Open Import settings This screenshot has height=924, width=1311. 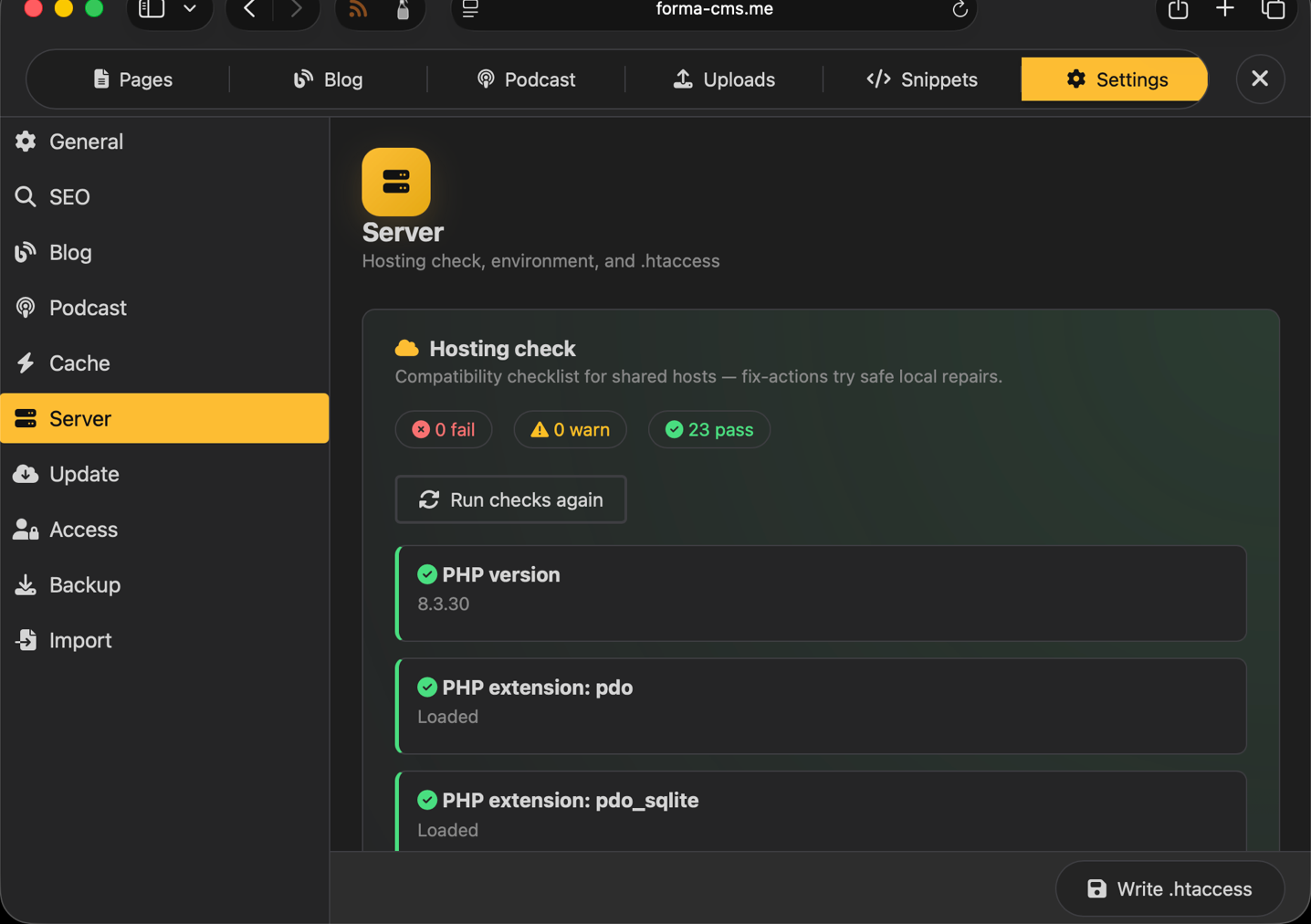[x=164, y=640]
